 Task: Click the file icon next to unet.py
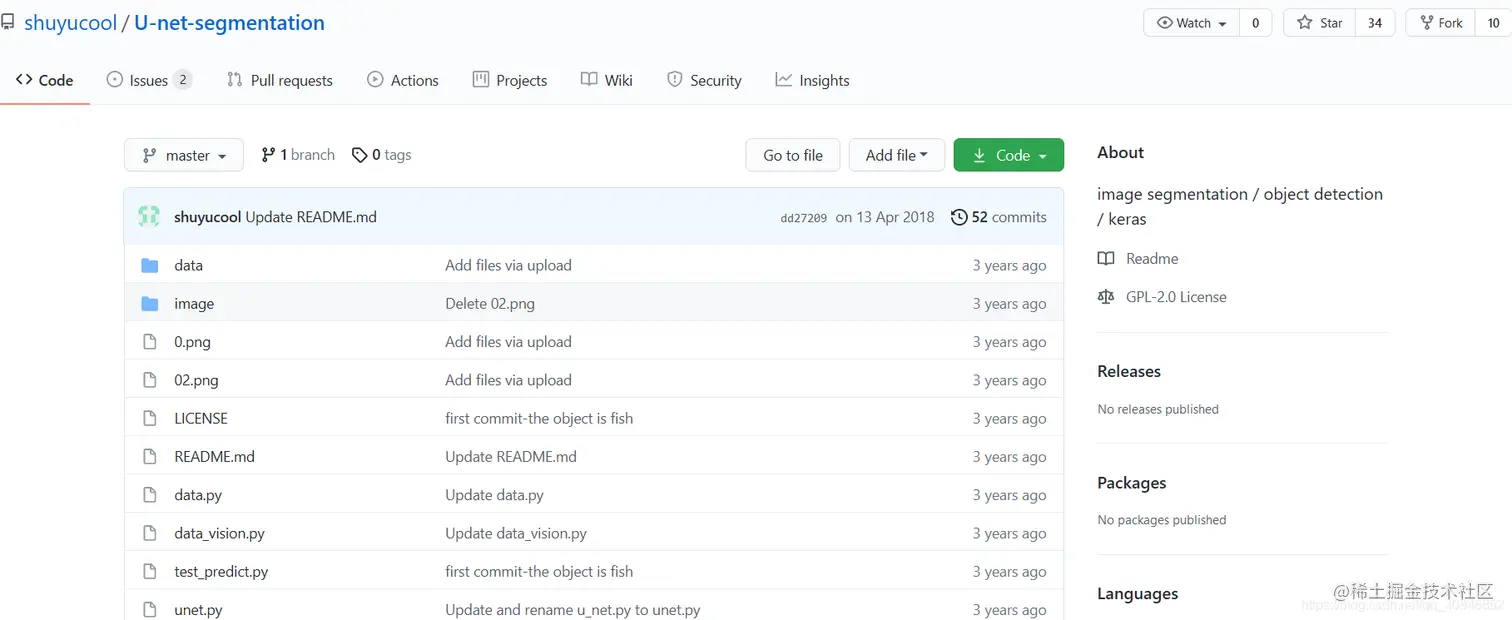pyautogui.click(x=150, y=609)
